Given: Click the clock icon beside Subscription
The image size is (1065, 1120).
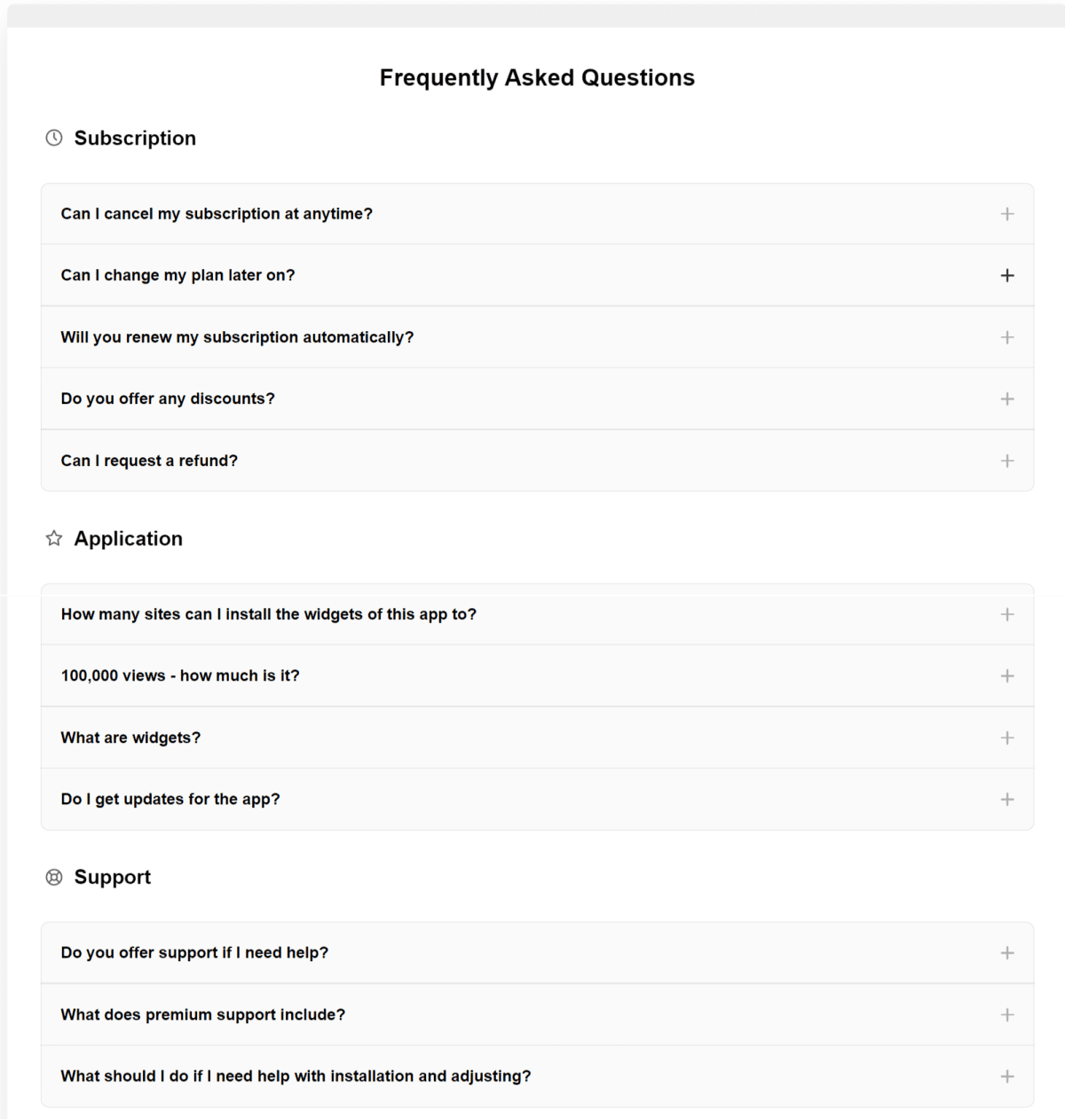Looking at the screenshot, I should [x=54, y=138].
